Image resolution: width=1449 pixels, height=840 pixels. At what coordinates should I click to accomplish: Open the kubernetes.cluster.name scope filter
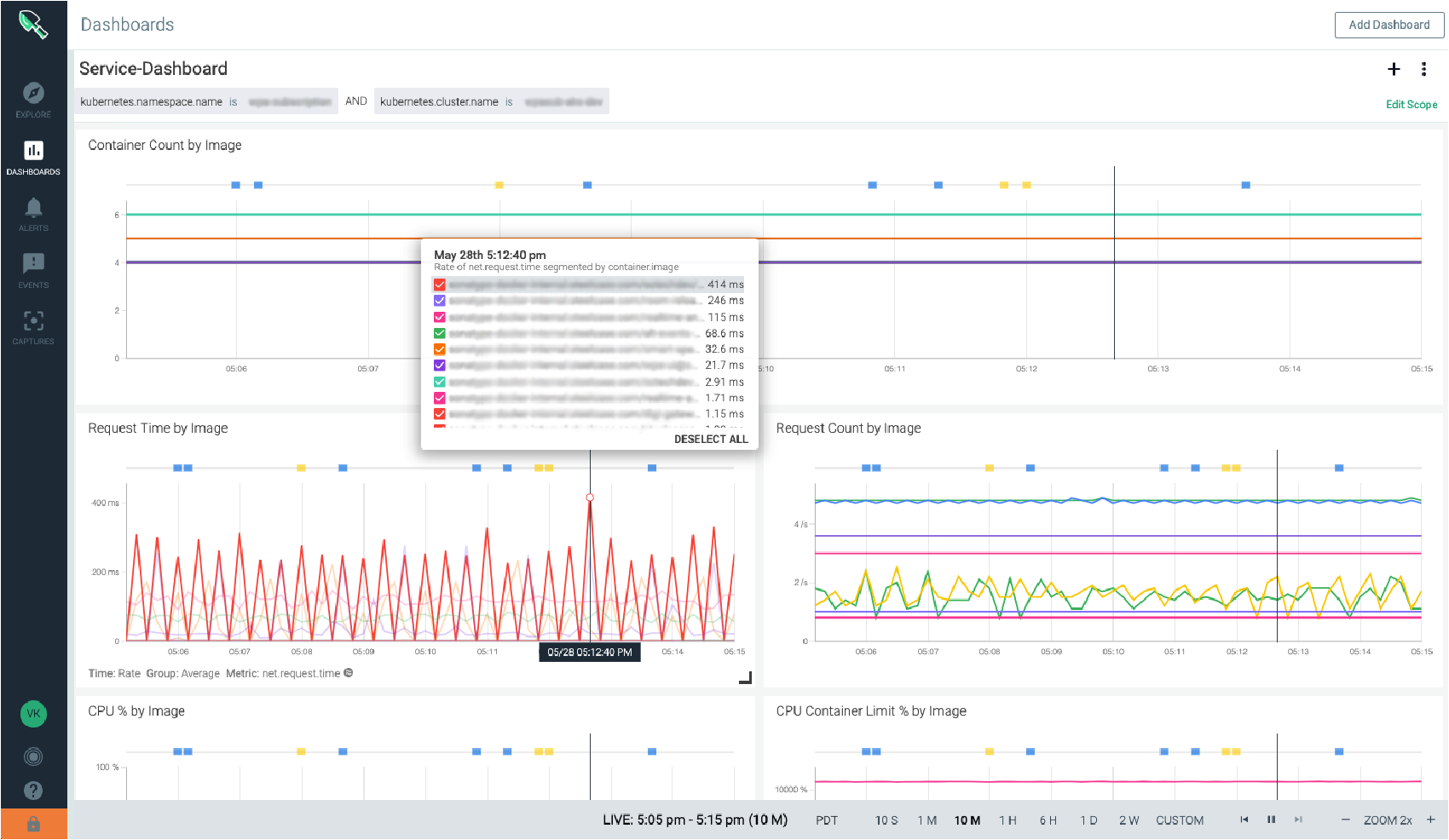click(491, 101)
